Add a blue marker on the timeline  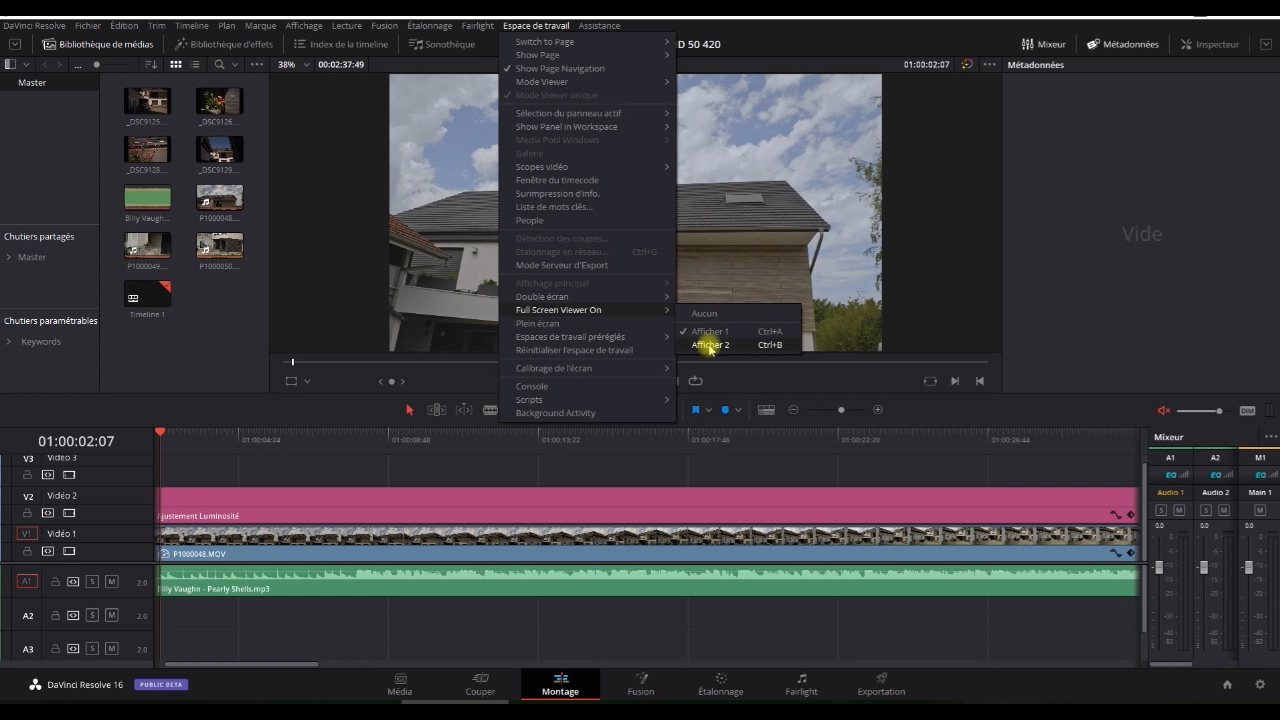(x=725, y=410)
